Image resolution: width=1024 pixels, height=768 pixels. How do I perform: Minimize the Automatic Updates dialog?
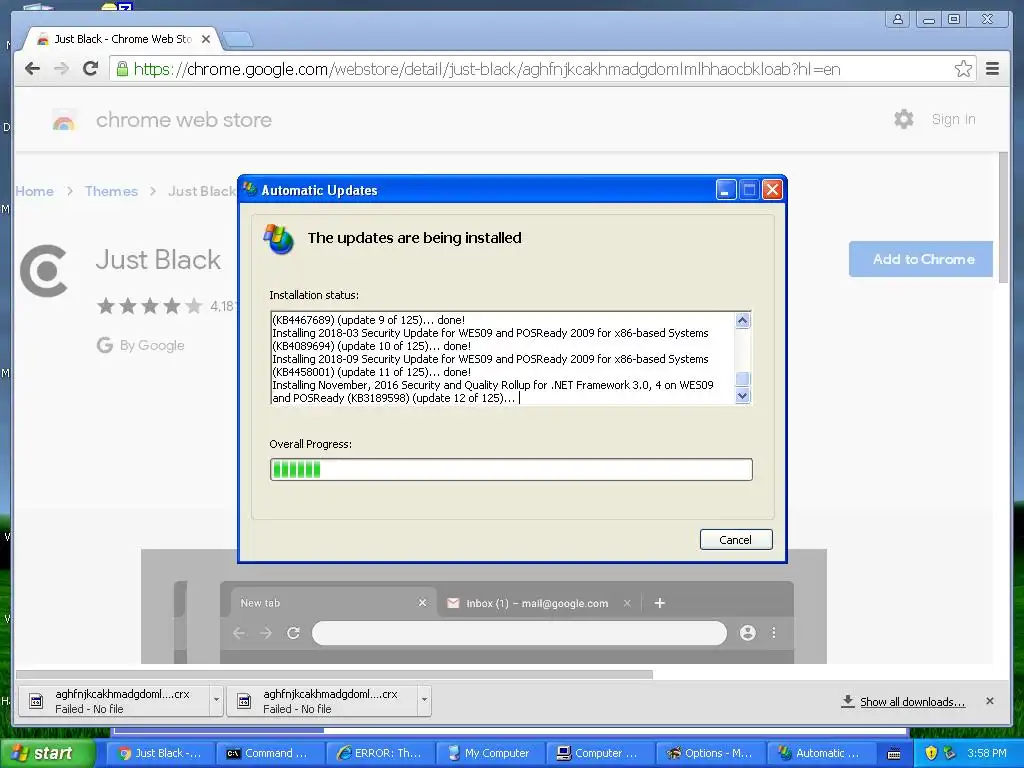[726, 190]
